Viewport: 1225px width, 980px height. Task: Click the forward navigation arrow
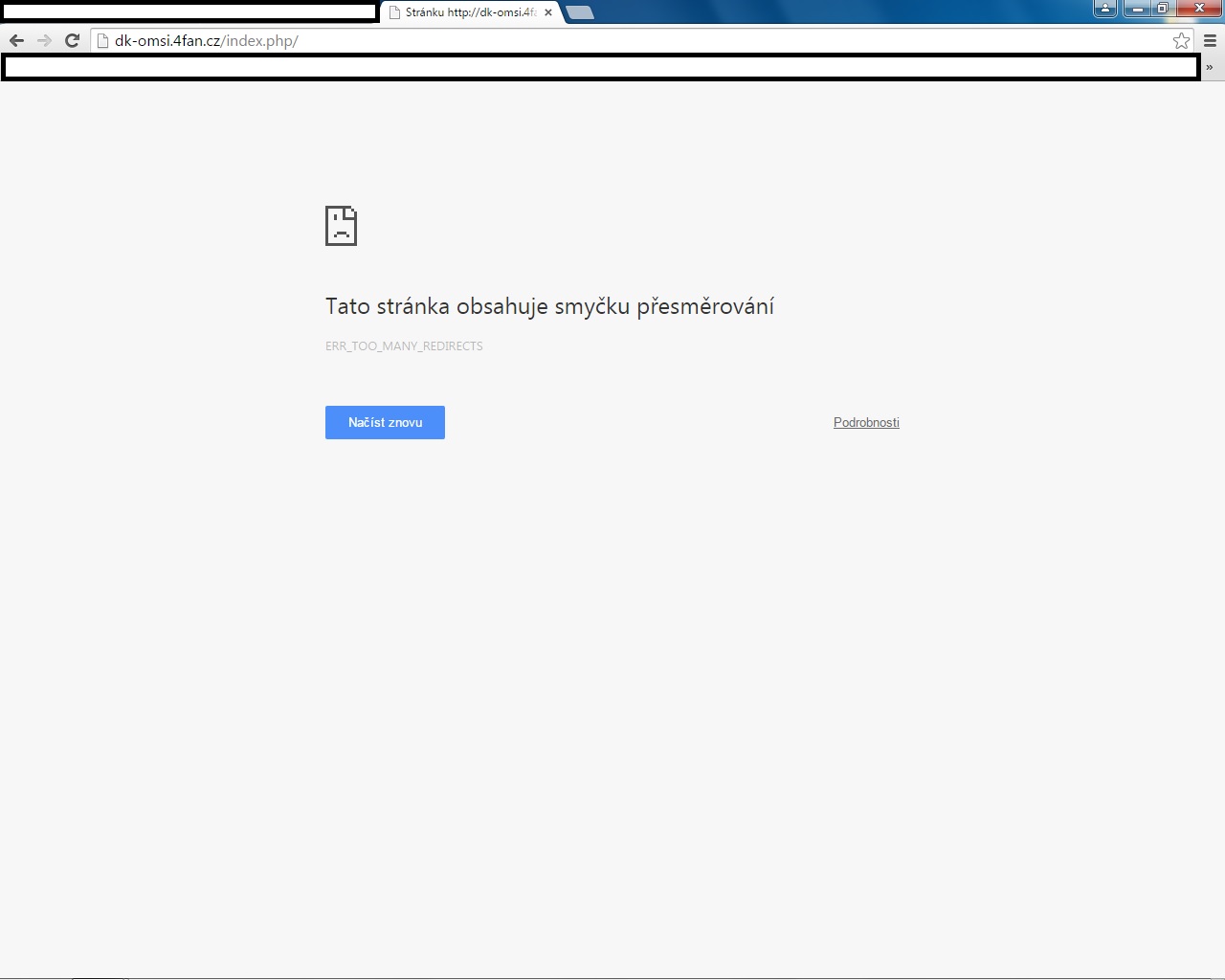click(44, 40)
